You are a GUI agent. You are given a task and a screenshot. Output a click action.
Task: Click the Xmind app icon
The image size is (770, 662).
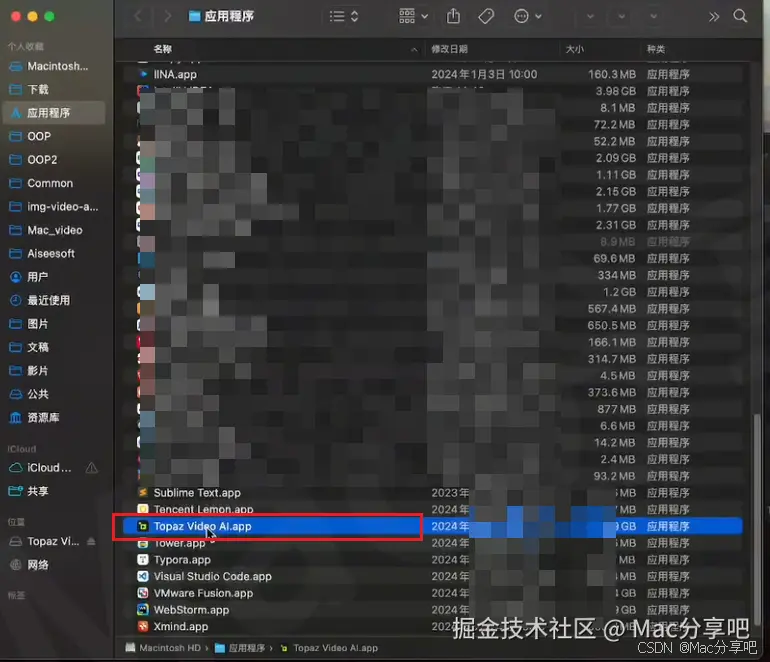click(x=143, y=626)
